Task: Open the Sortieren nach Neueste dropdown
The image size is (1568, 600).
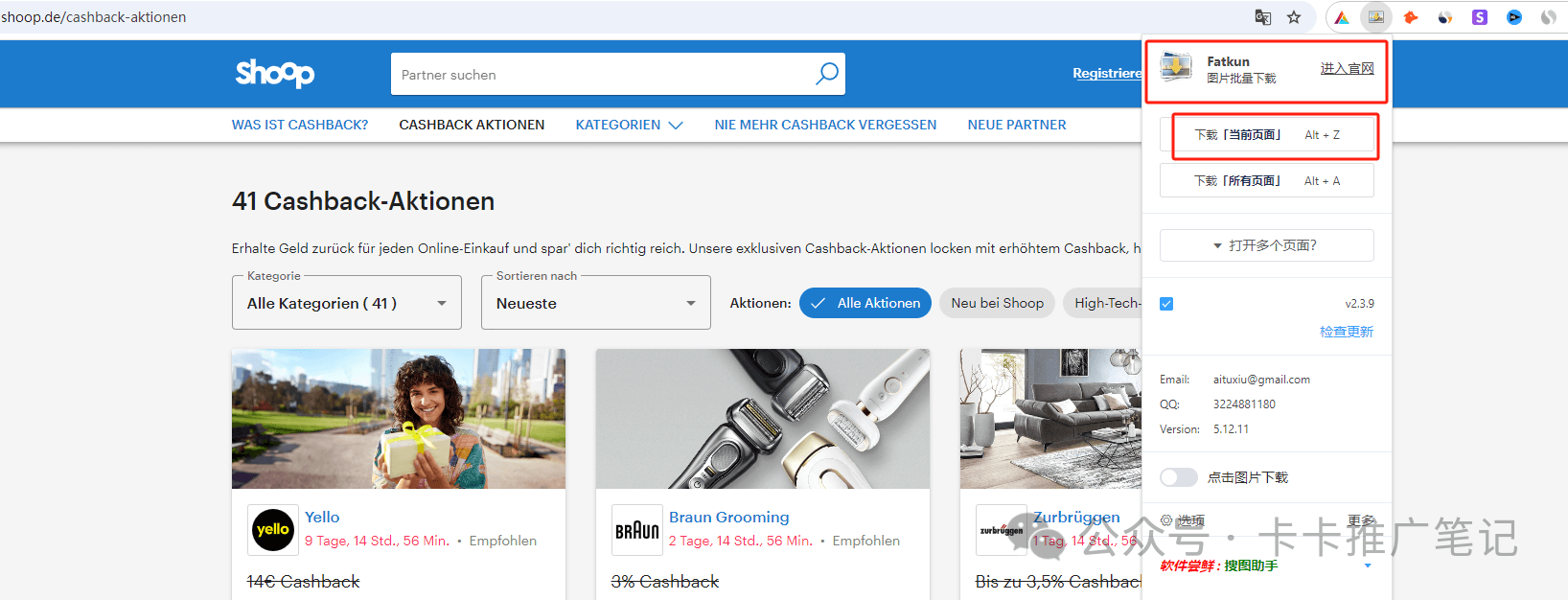Action: [x=596, y=303]
